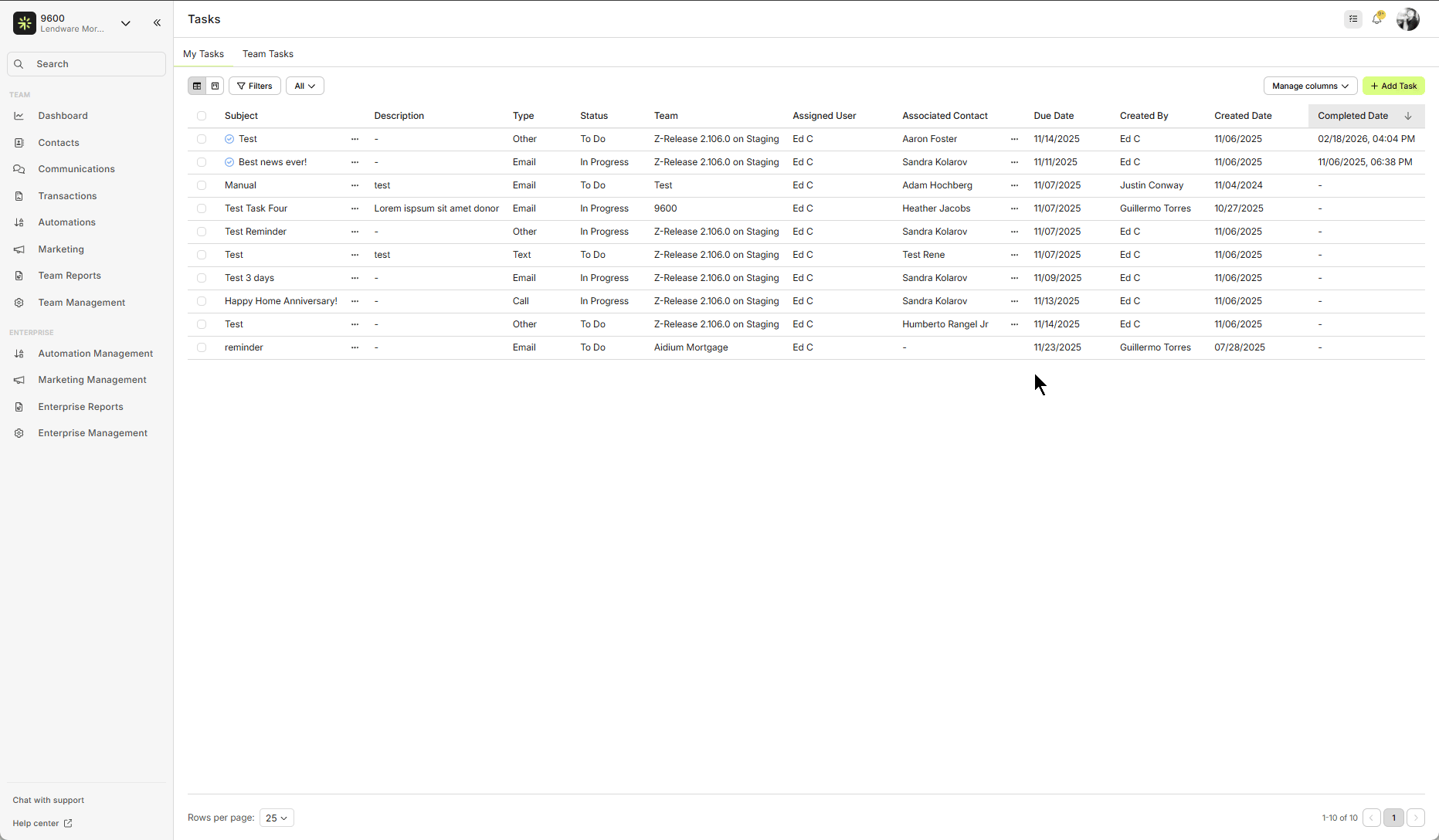
Task: Open the Manage columns dropdown
Action: pos(1310,86)
